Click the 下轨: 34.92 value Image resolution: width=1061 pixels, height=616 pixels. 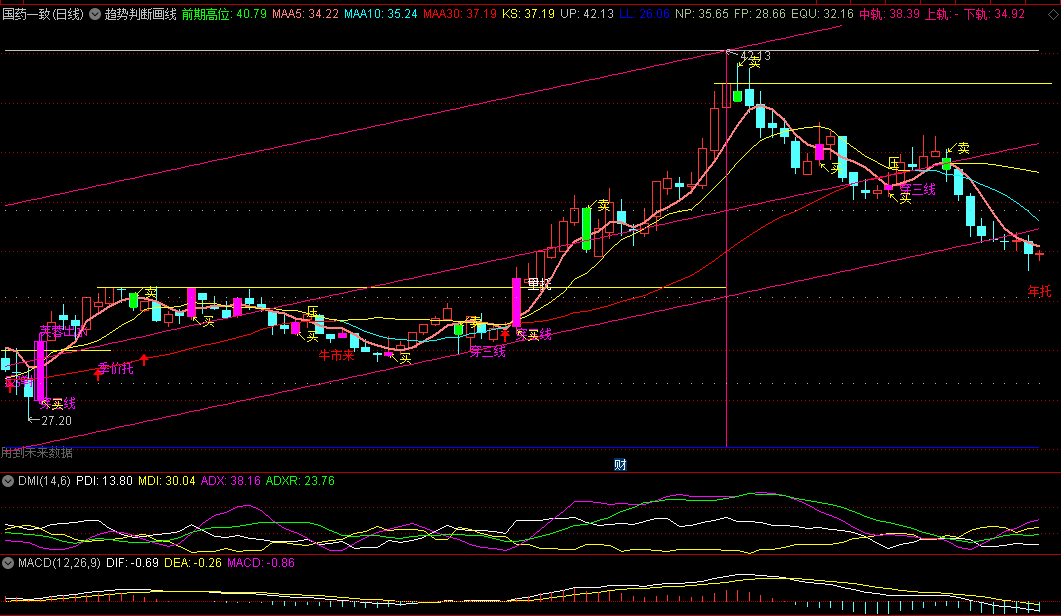pos(994,14)
